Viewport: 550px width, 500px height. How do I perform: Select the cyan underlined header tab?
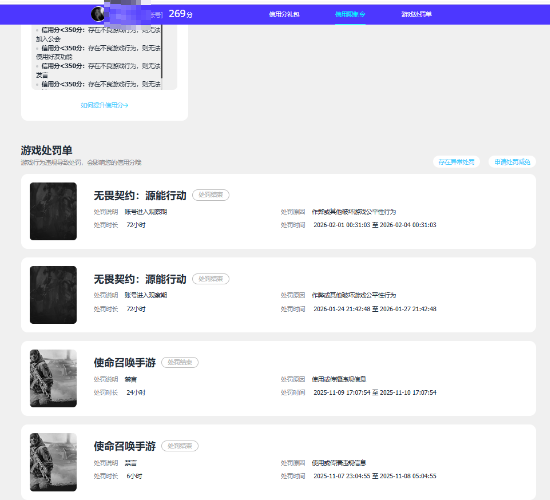pos(350,14)
